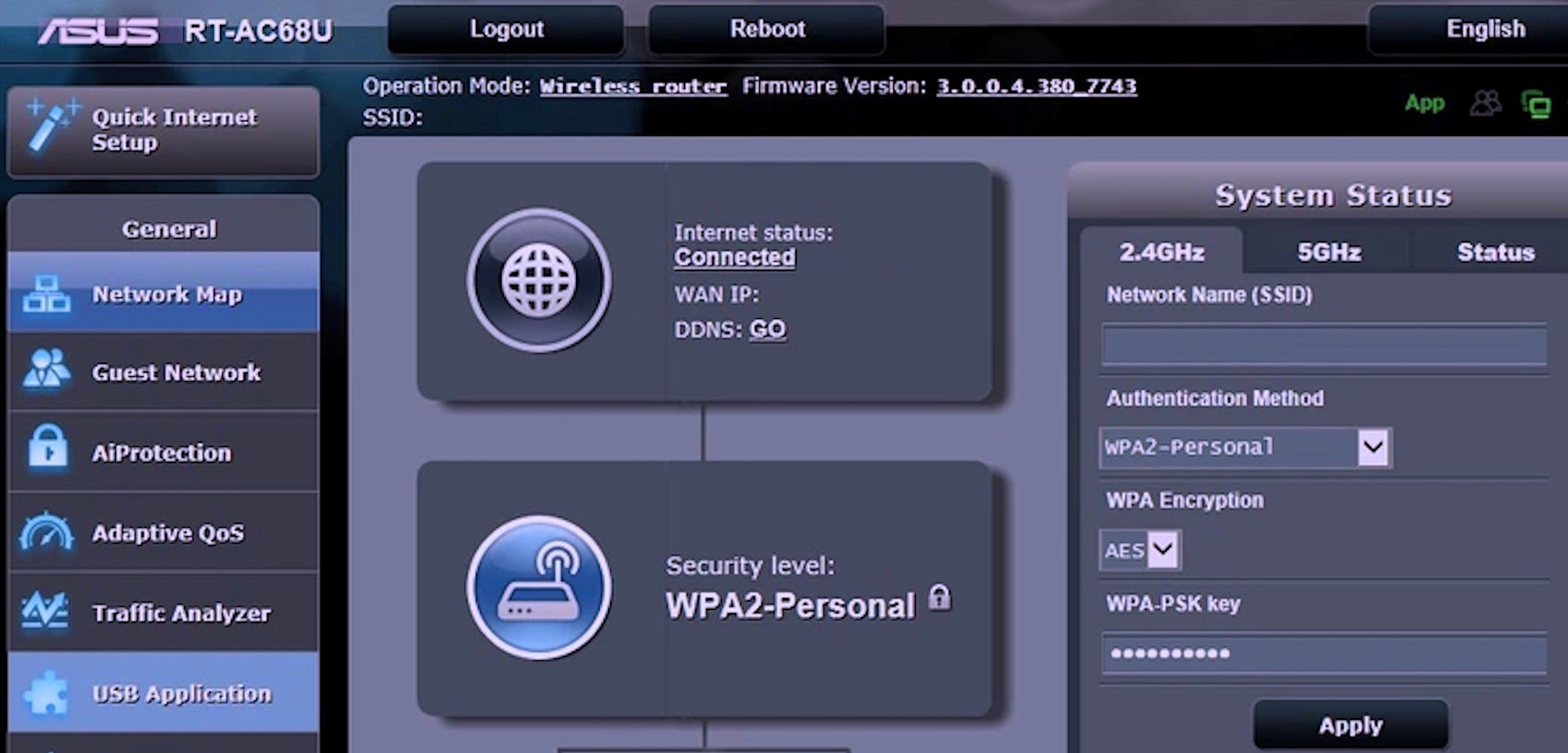Click the Network Name SSID input field
The height and width of the screenshot is (753, 1568).
coord(1324,345)
